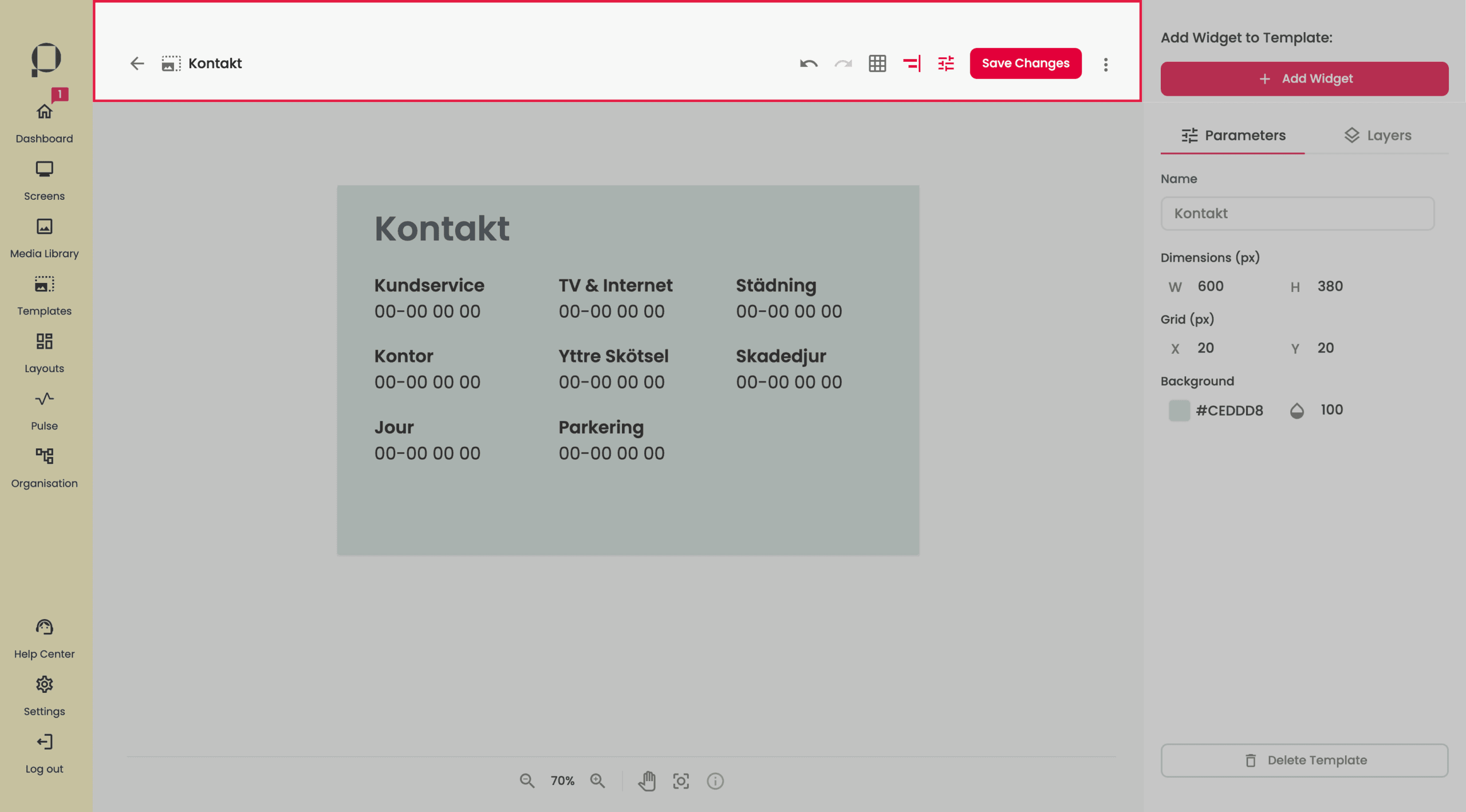
Task: Zoom out with the magnifier minus icon
Action: tap(527, 781)
